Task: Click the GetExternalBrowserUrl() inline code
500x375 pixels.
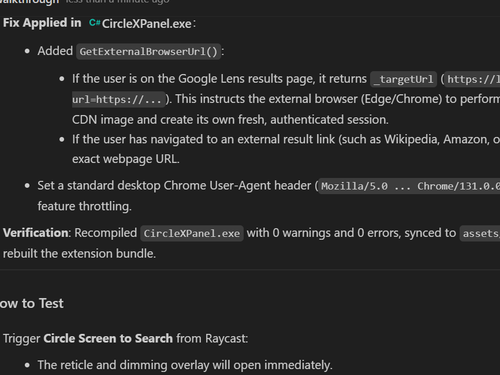Action: [148, 52]
